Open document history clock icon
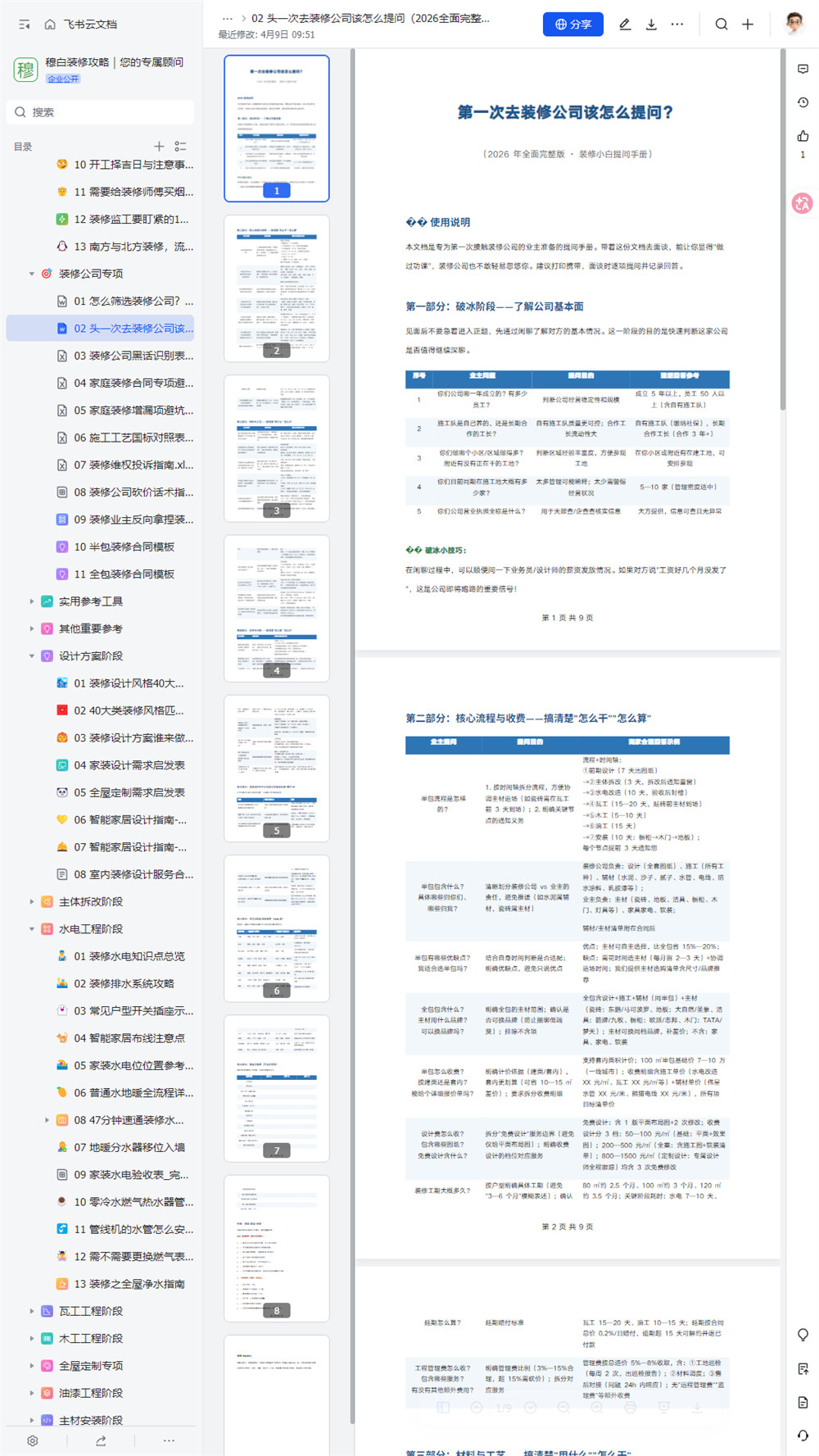 pos(803,102)
